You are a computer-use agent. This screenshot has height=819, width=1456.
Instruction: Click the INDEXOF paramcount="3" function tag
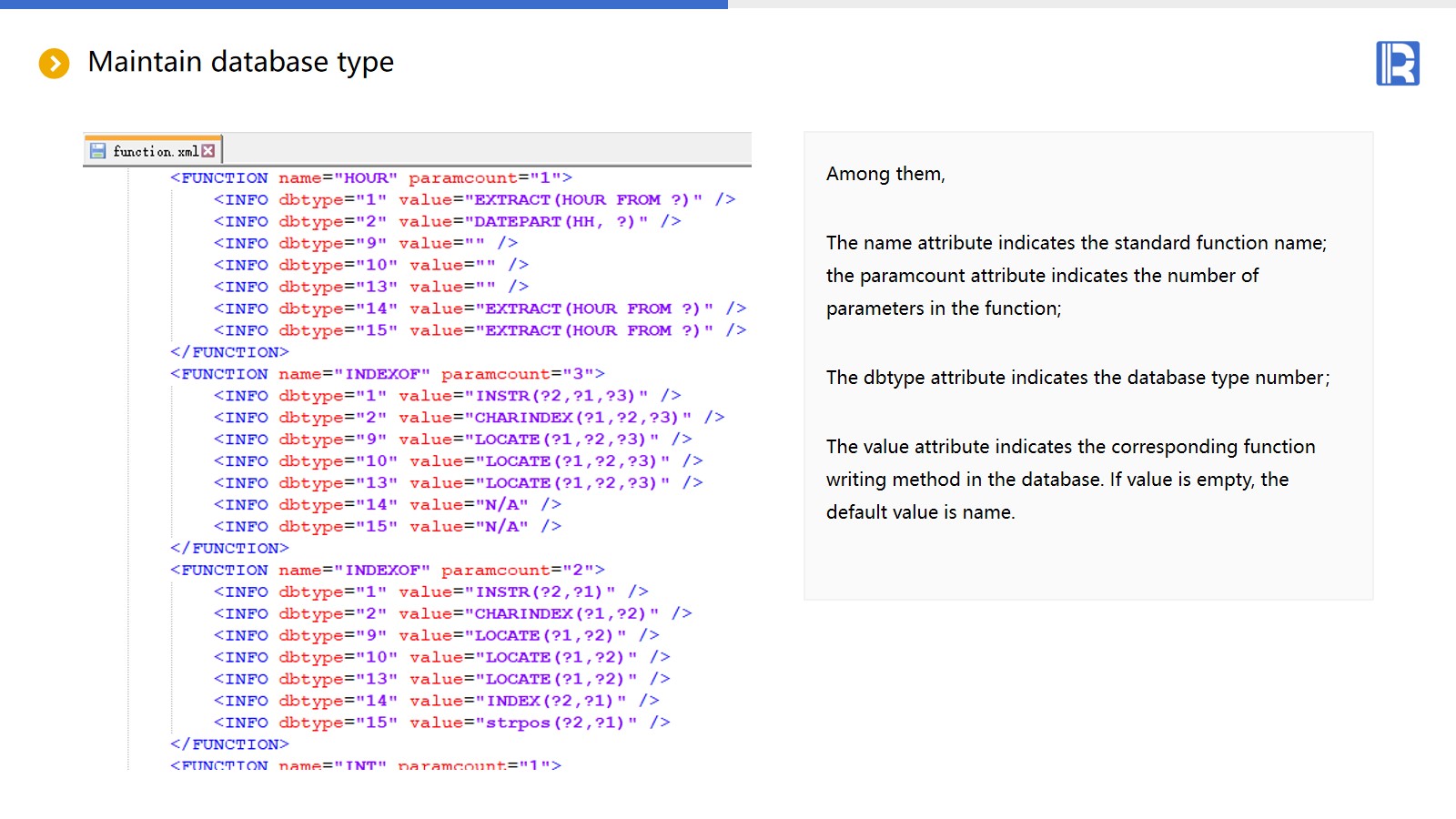(387, 374)
